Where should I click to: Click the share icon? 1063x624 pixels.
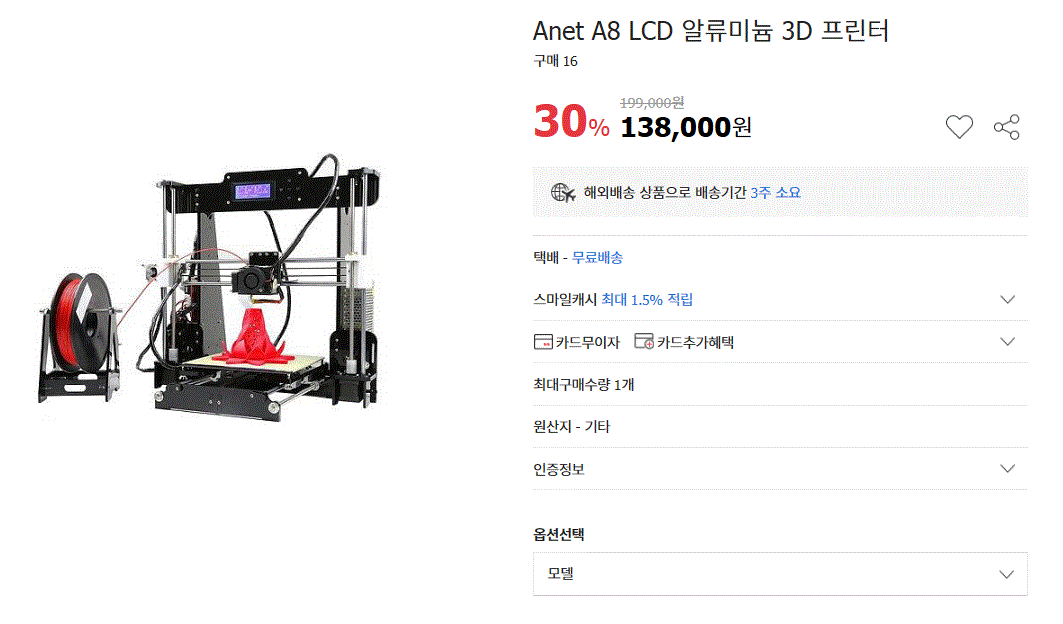coord(1007,127)
